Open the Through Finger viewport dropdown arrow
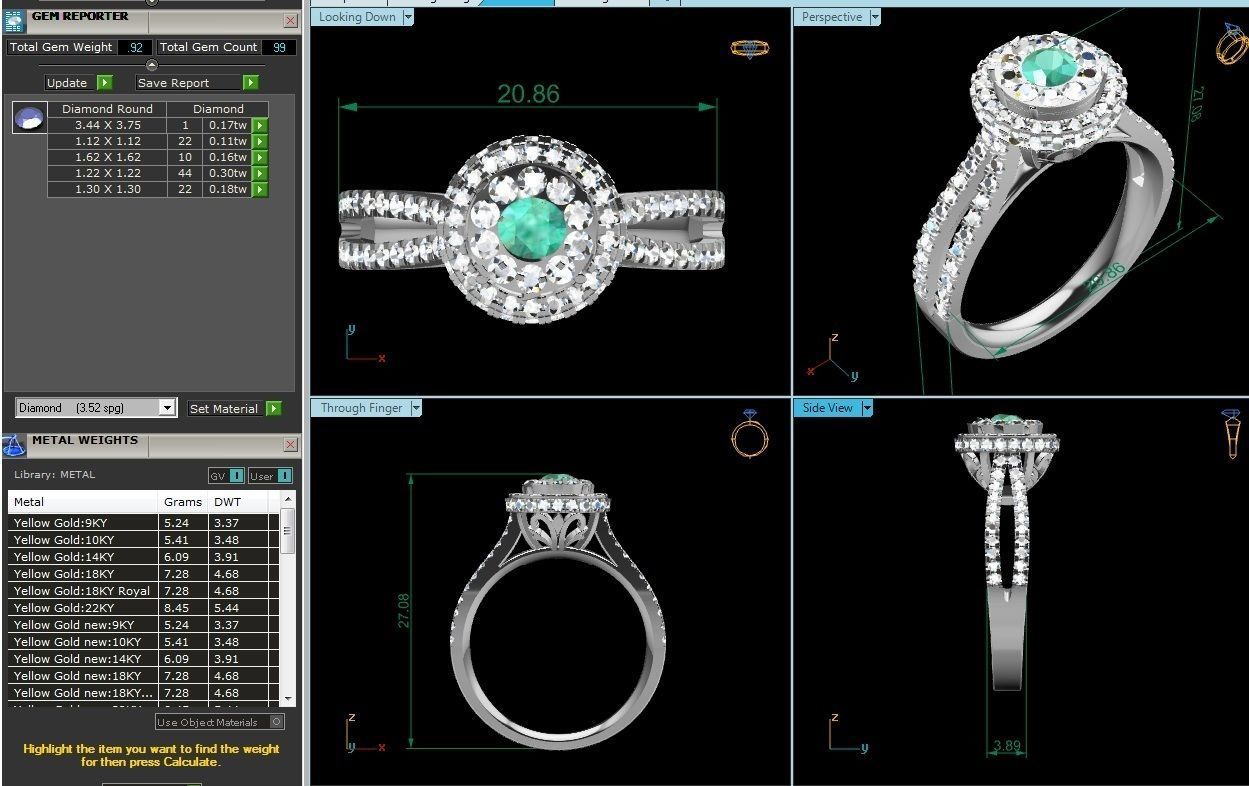This screenshot has height=786, width=1249. coord(416,408)
